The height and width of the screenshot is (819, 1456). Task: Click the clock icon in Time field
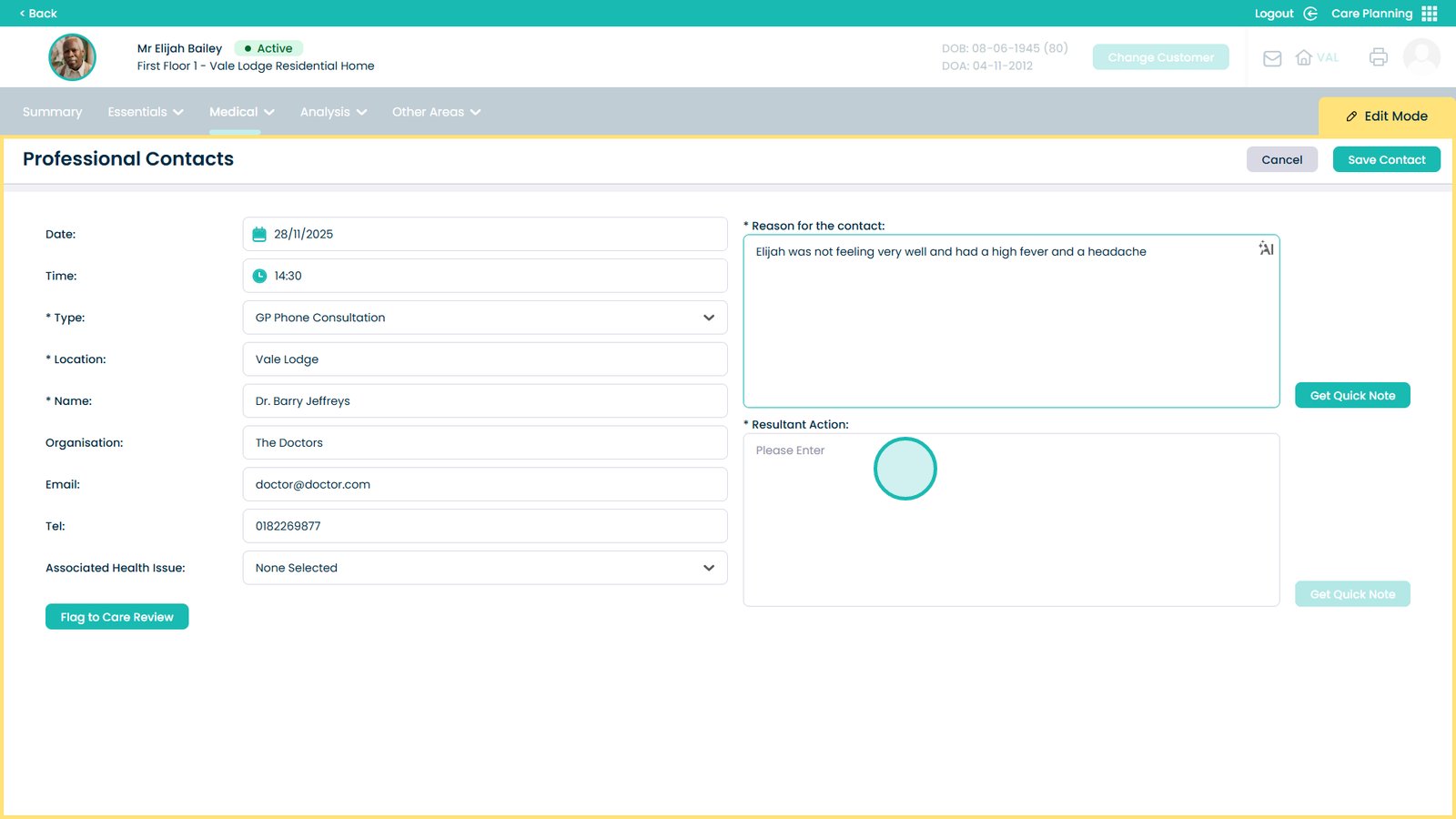tap(259, 276)
